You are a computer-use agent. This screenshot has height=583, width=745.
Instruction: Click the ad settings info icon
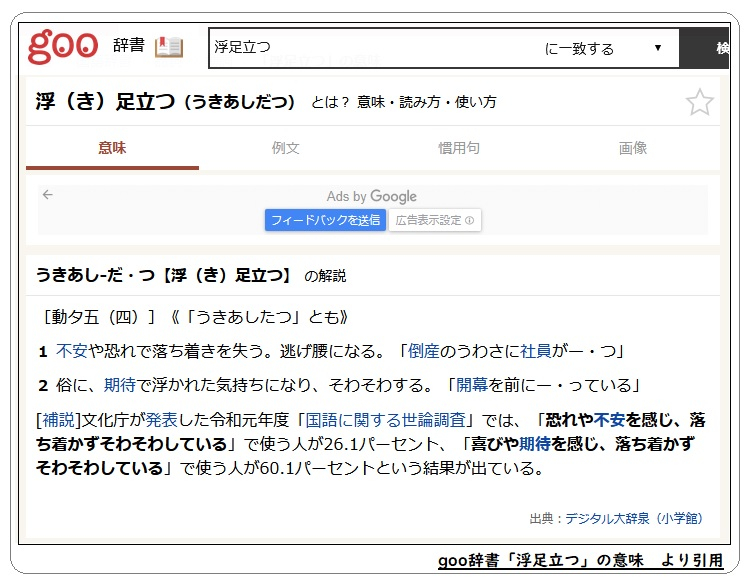[x=469, y=220]
